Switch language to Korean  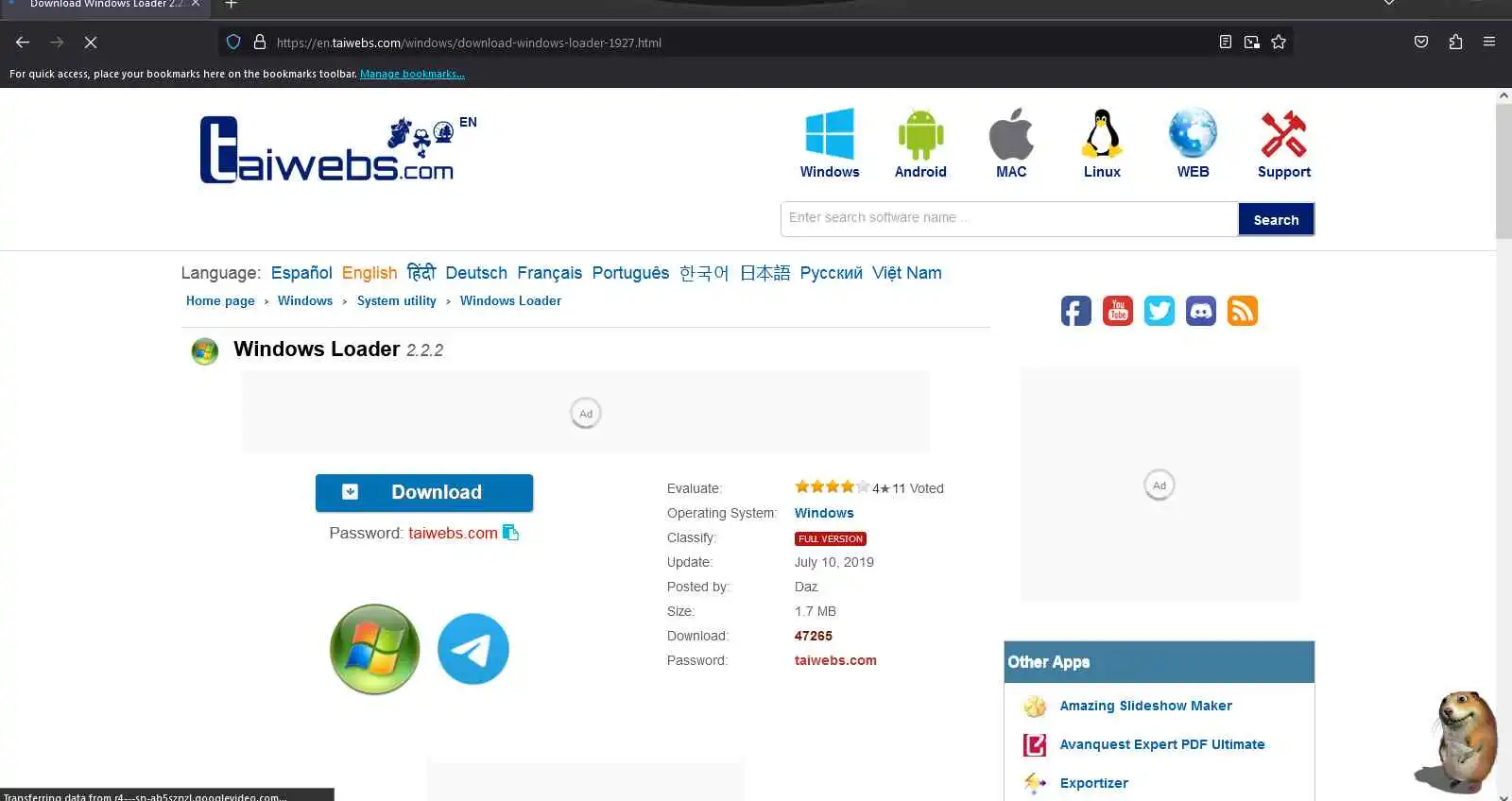(x=704, y=273)
